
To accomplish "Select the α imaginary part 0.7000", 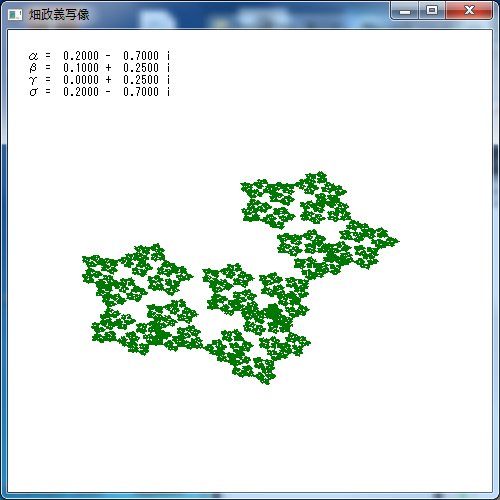I will tap(141, 56).
